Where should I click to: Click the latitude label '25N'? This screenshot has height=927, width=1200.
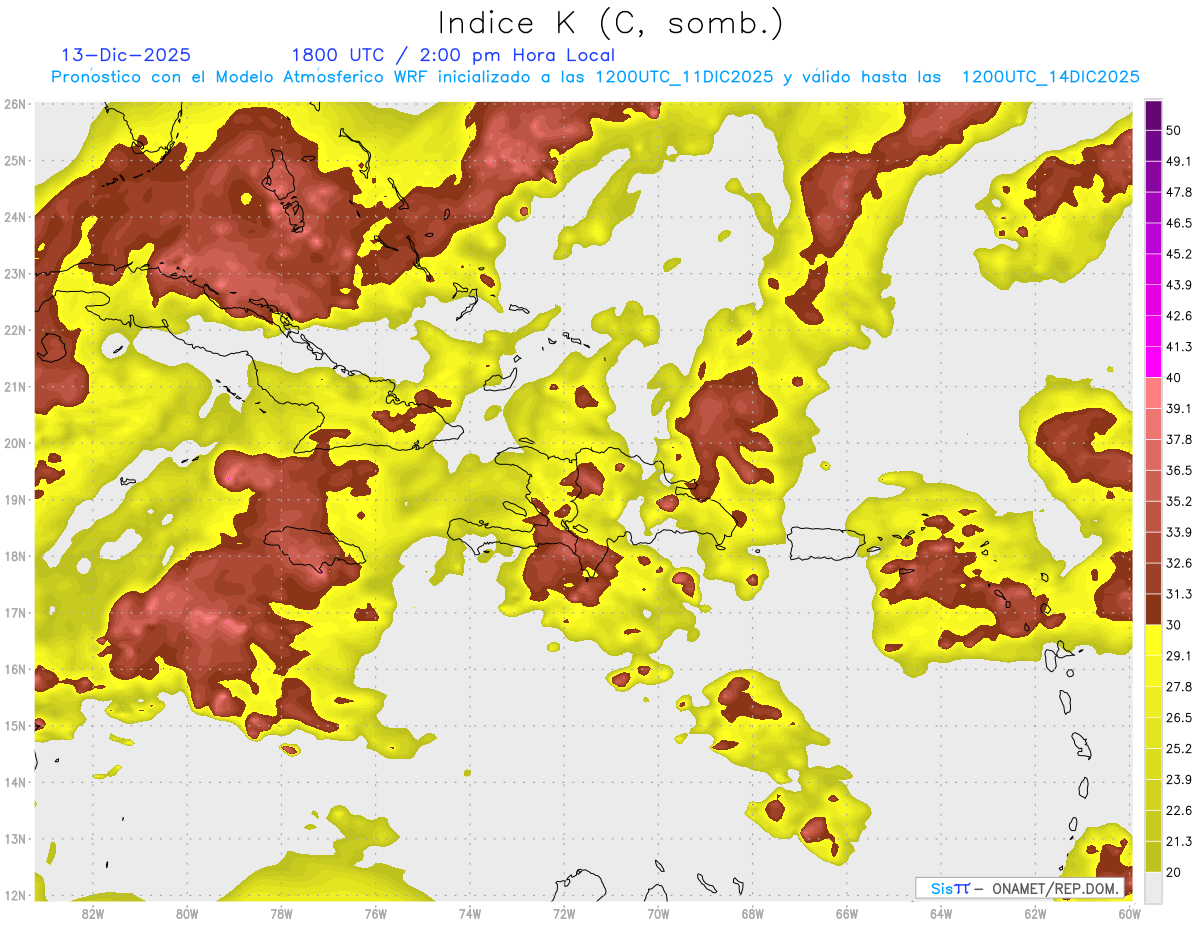(14, 161)
